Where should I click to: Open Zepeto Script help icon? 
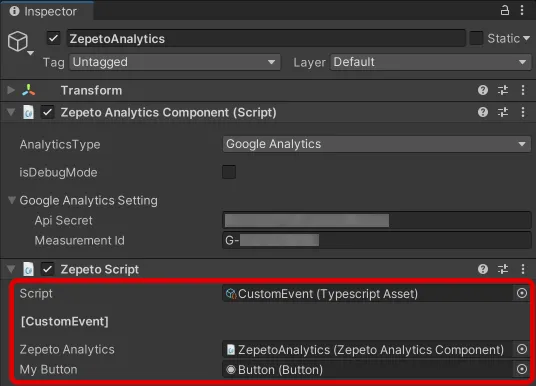click(483, 269)
